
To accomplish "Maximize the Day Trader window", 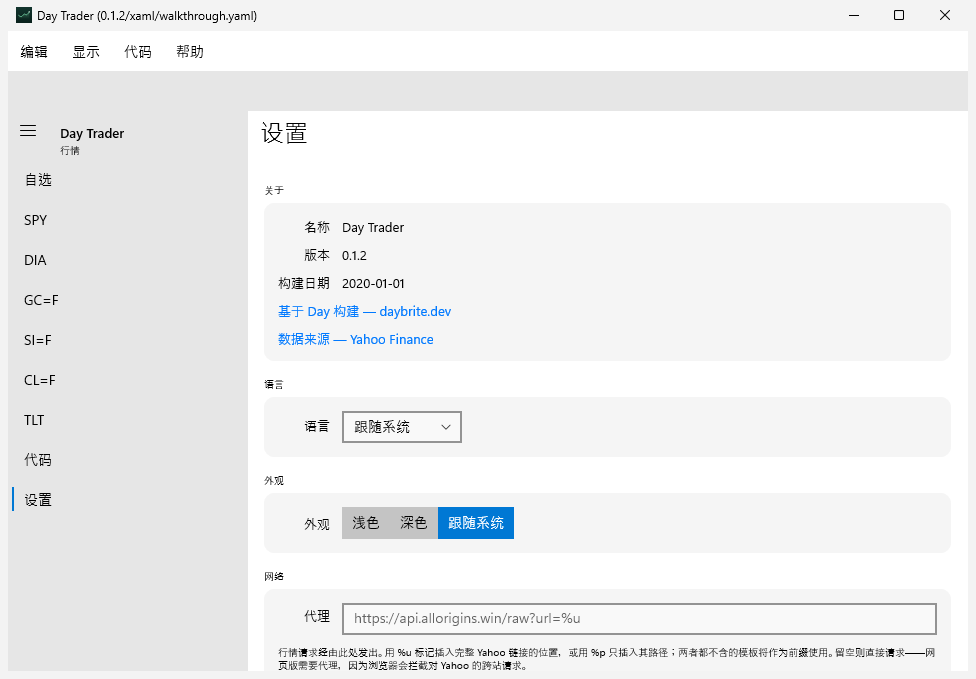I will point(899,16).
